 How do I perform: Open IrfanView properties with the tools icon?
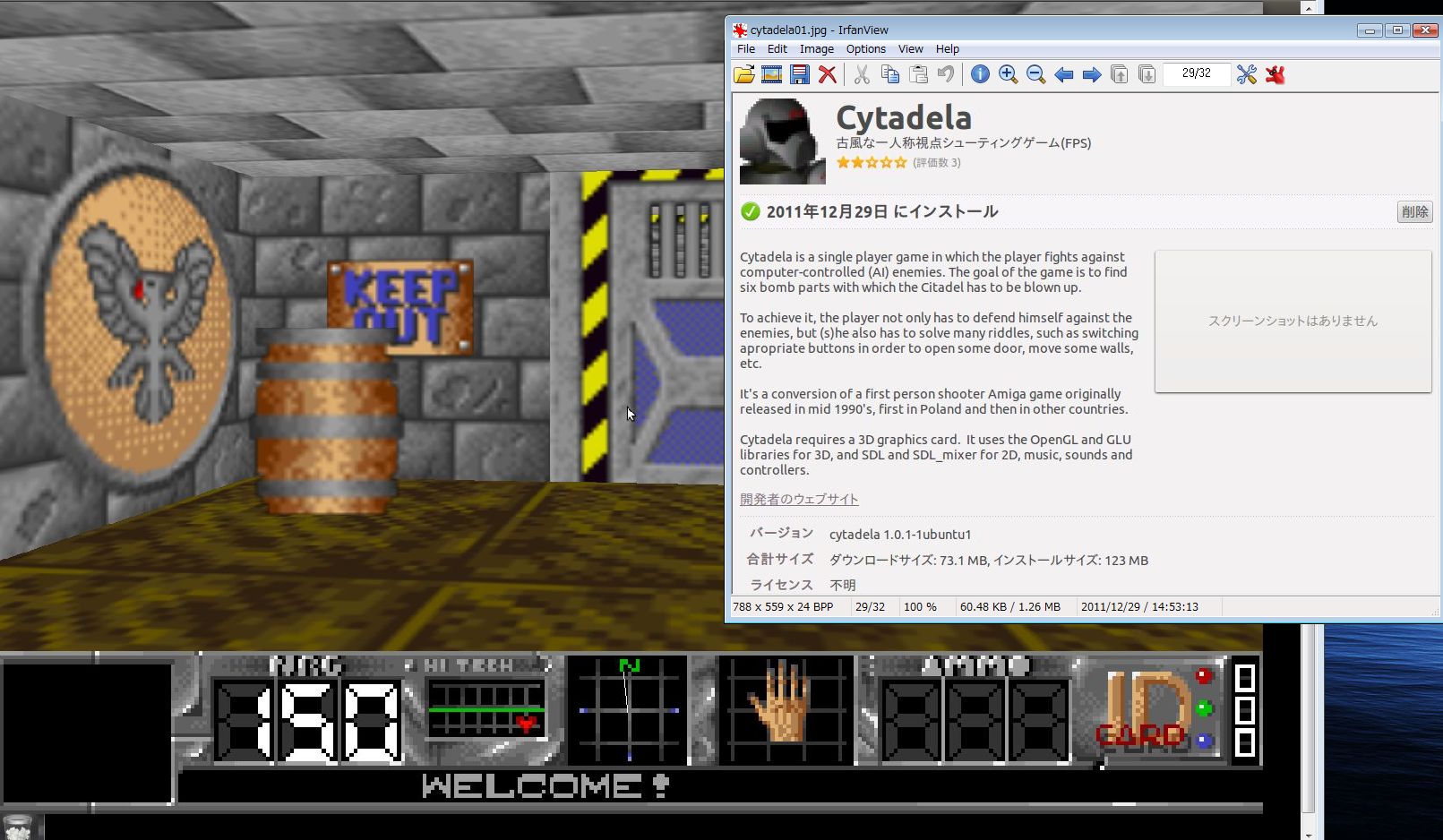click(x=1246, y=74)
